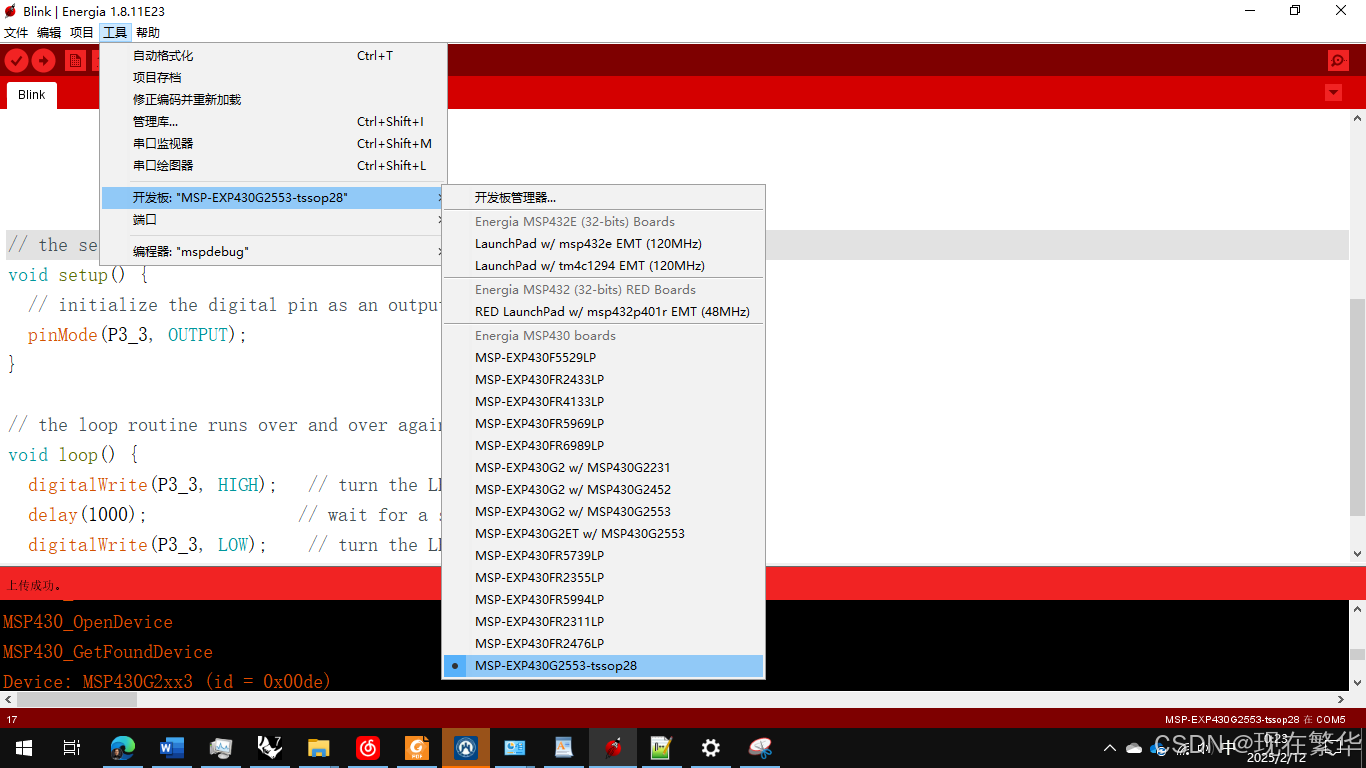
Task: Select board MSP-EXP430FR2433LP
Action: tap(603, 380)
